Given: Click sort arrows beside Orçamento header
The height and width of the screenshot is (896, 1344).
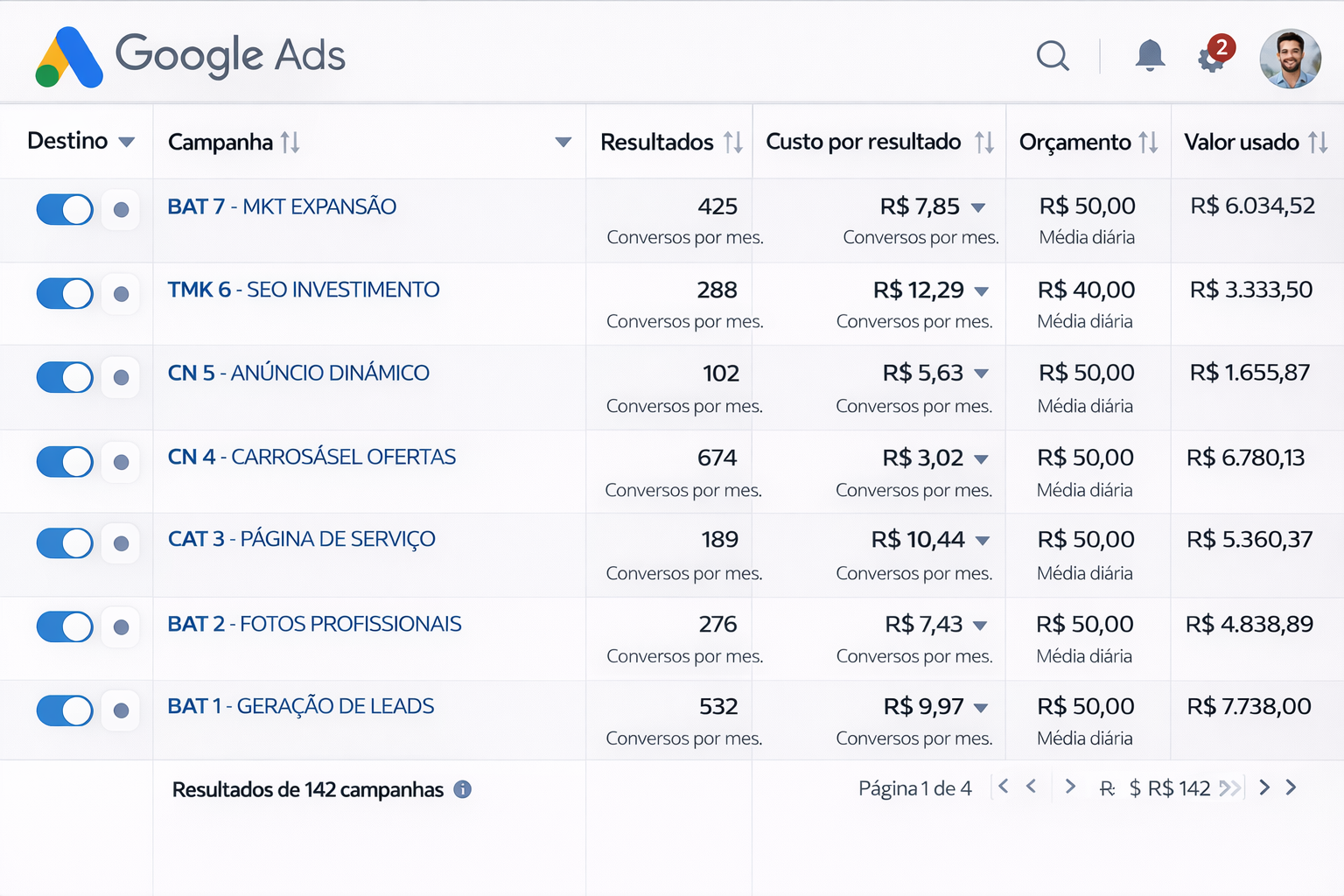Looking at the screenshot, I should click(1148, 142).
